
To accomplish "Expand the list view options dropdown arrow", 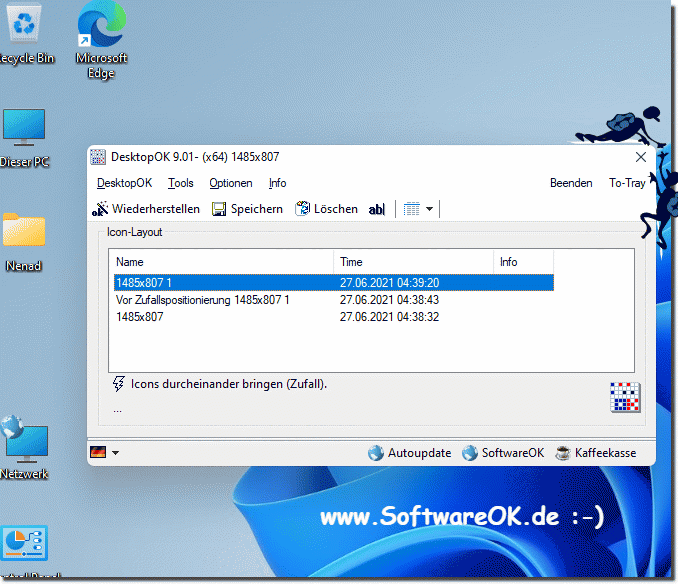I will point(429,209).
